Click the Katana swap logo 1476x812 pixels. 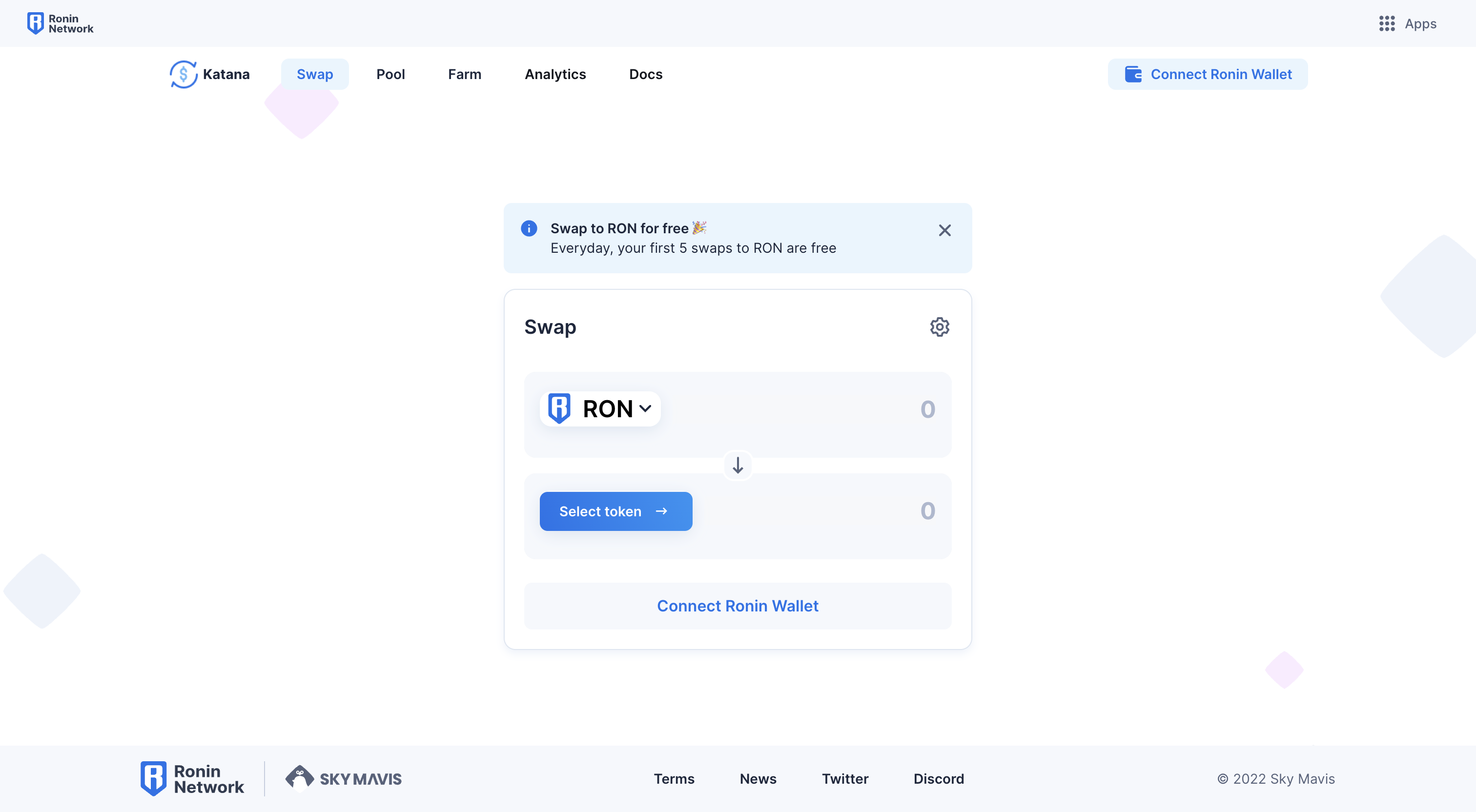click(184, 74)
